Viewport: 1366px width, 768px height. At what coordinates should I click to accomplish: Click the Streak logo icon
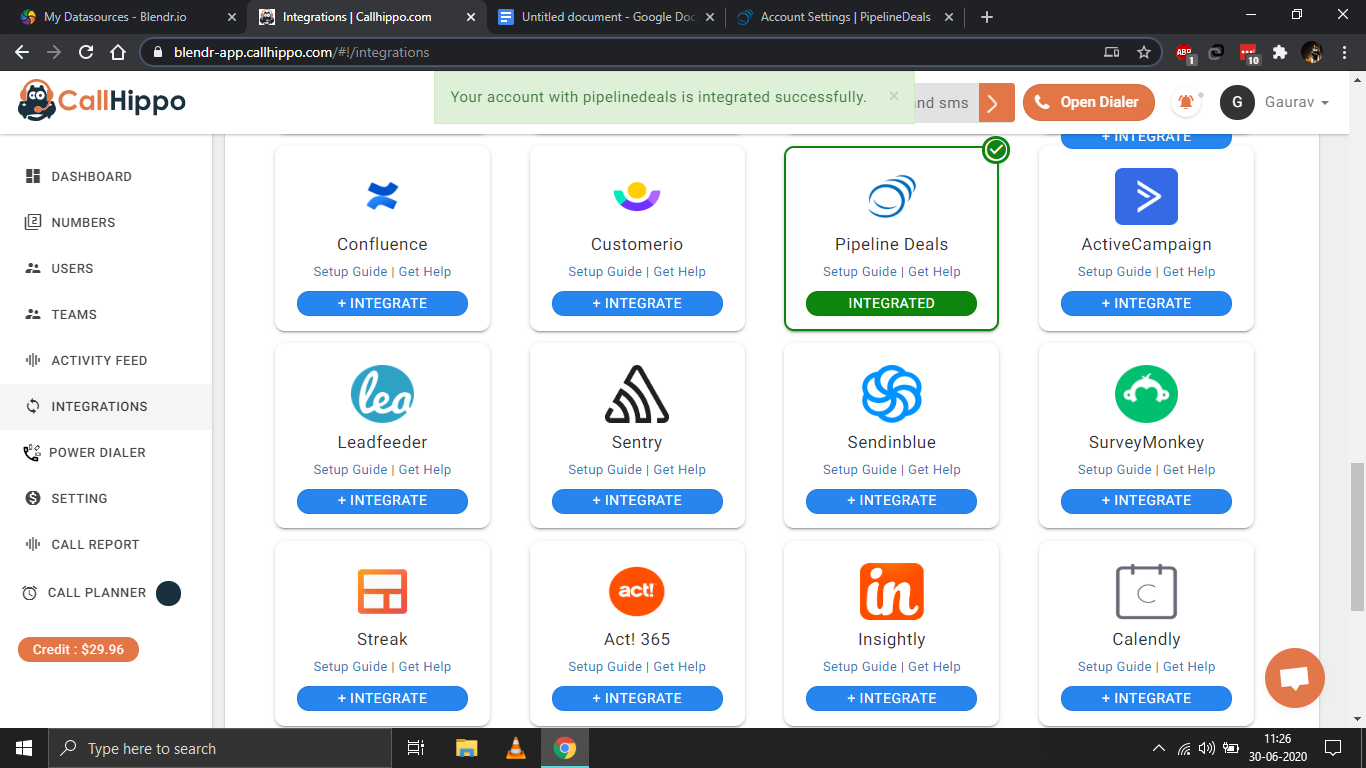click(382, 591)
